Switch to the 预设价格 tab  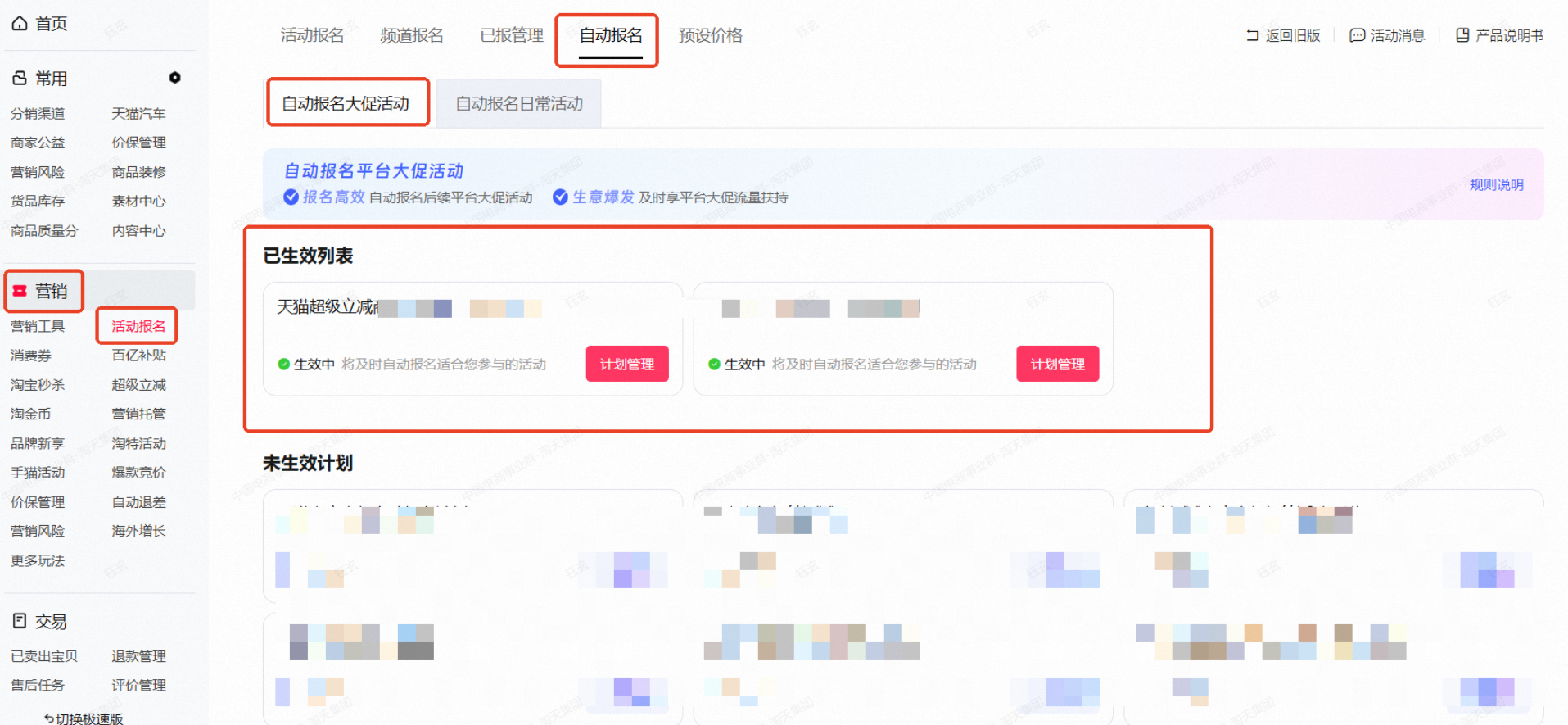point(711,35)
